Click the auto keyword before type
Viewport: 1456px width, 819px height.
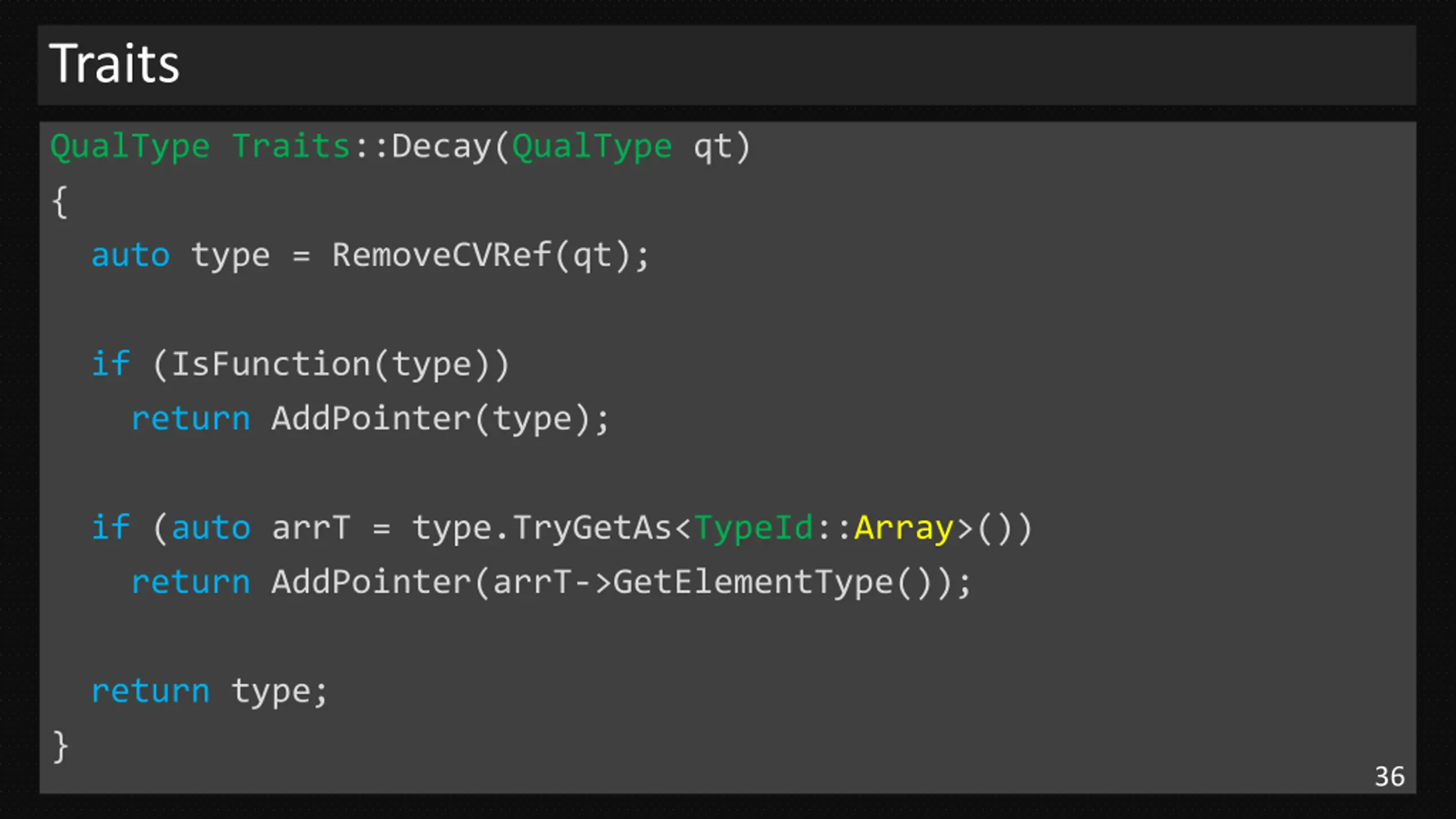(131, 255)
